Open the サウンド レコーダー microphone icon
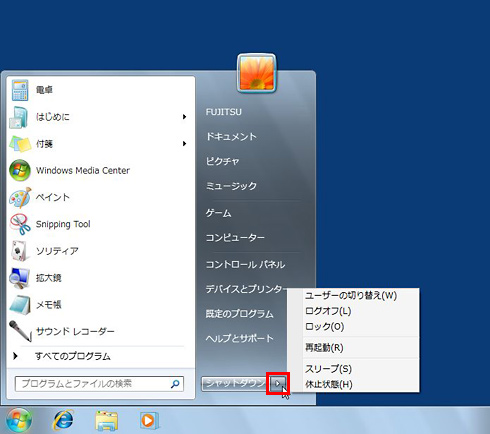The image size is (490, 434). pos(20,331)
